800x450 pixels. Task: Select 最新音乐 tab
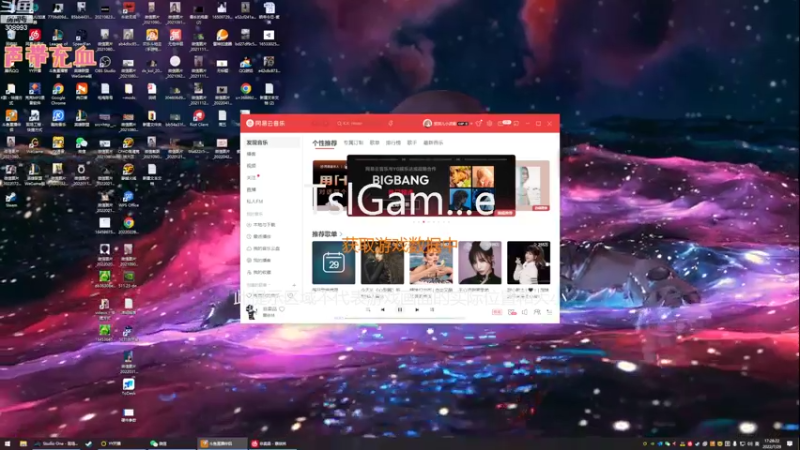tap(433, 143)
